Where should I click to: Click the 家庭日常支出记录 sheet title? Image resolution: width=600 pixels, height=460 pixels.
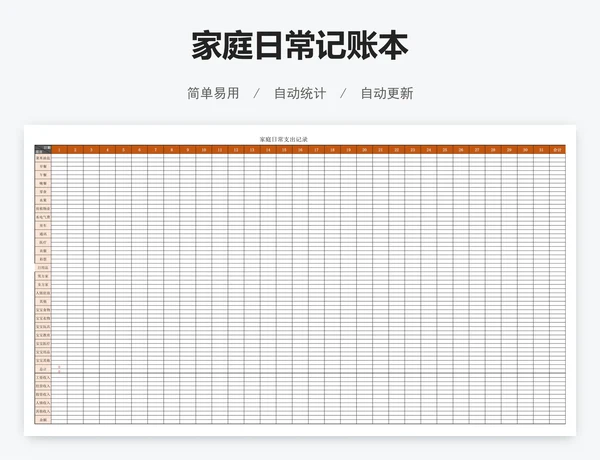[284, 139]
